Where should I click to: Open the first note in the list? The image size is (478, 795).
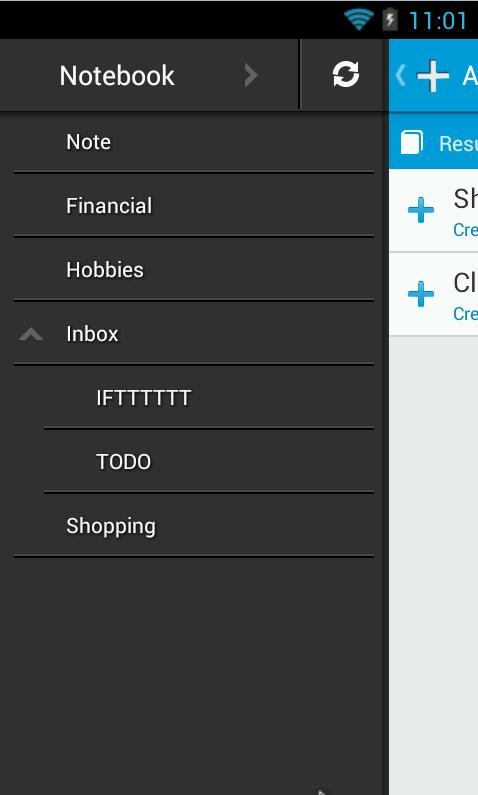coord(433,210)
